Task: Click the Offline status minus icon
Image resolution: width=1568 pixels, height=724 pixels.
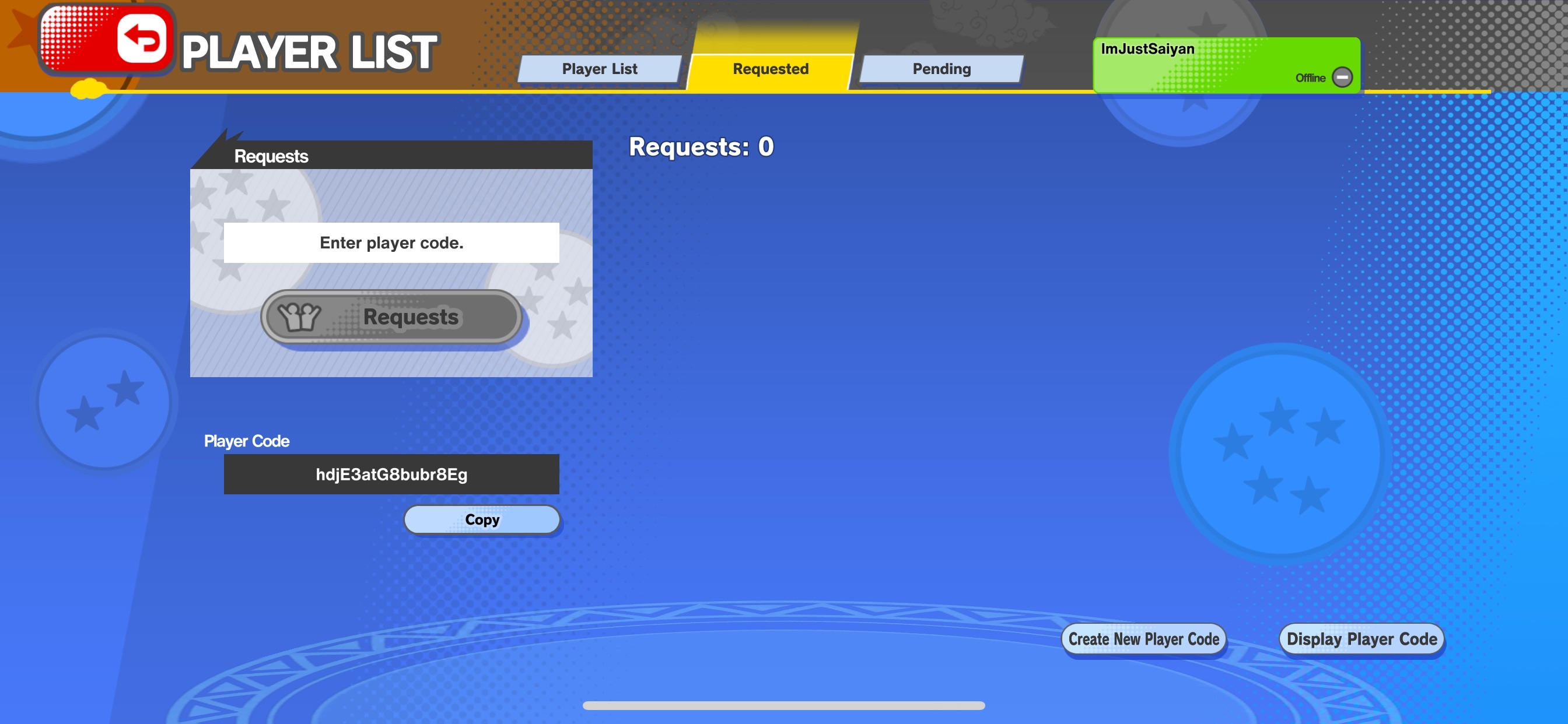Action: (1342, 78)
